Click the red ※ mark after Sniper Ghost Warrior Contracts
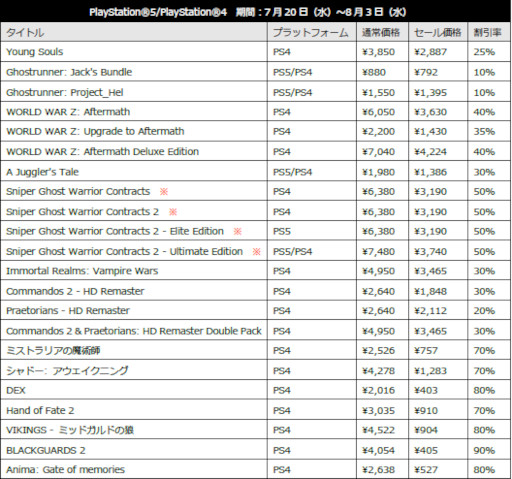This screenshot has height=479, width=512. point(164,192)
